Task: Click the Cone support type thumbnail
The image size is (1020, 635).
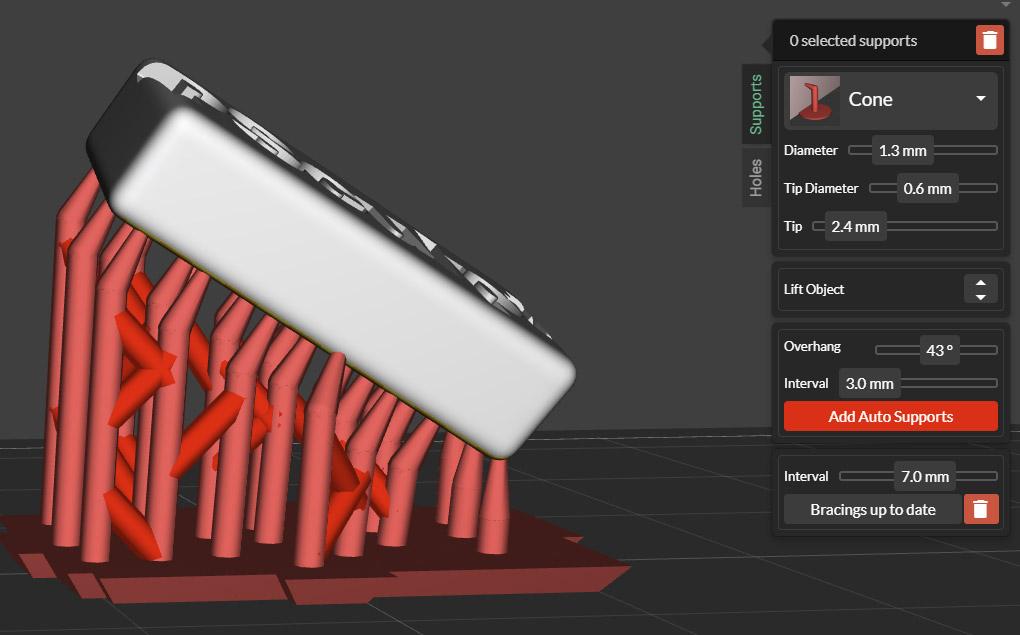Action: [x=814, y=100]
